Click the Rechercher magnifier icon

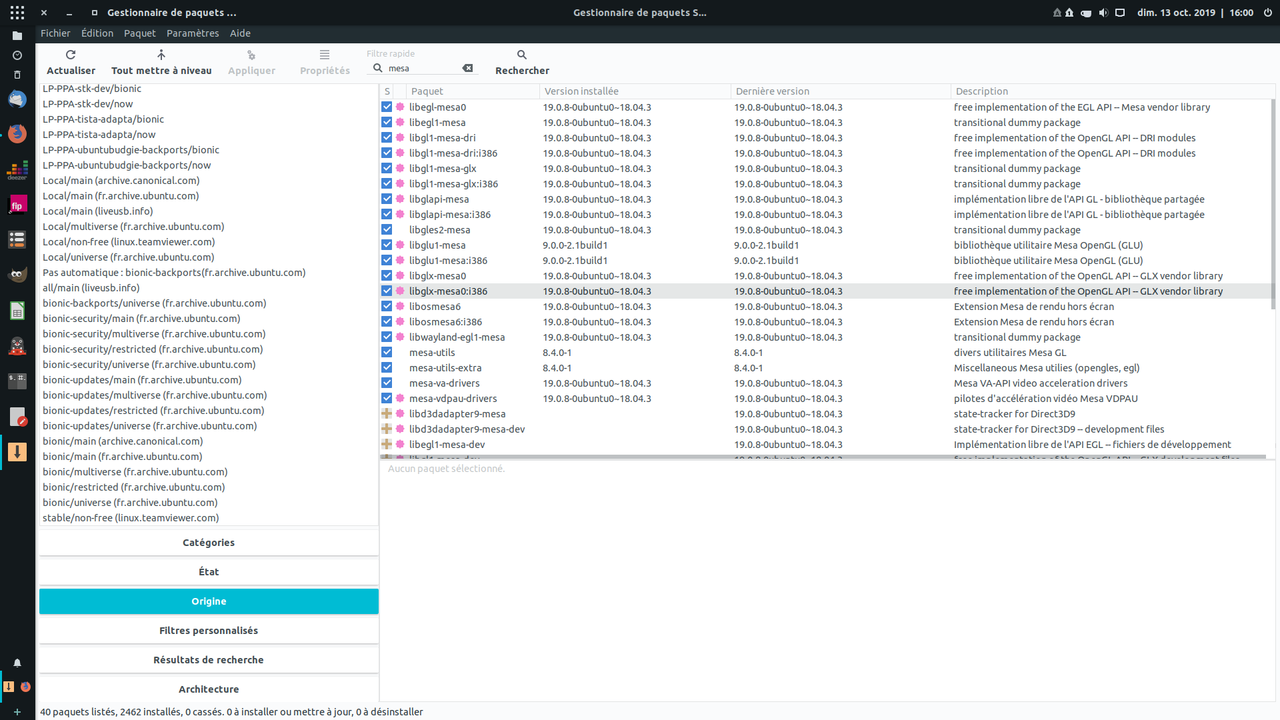(x=522, y=55)
